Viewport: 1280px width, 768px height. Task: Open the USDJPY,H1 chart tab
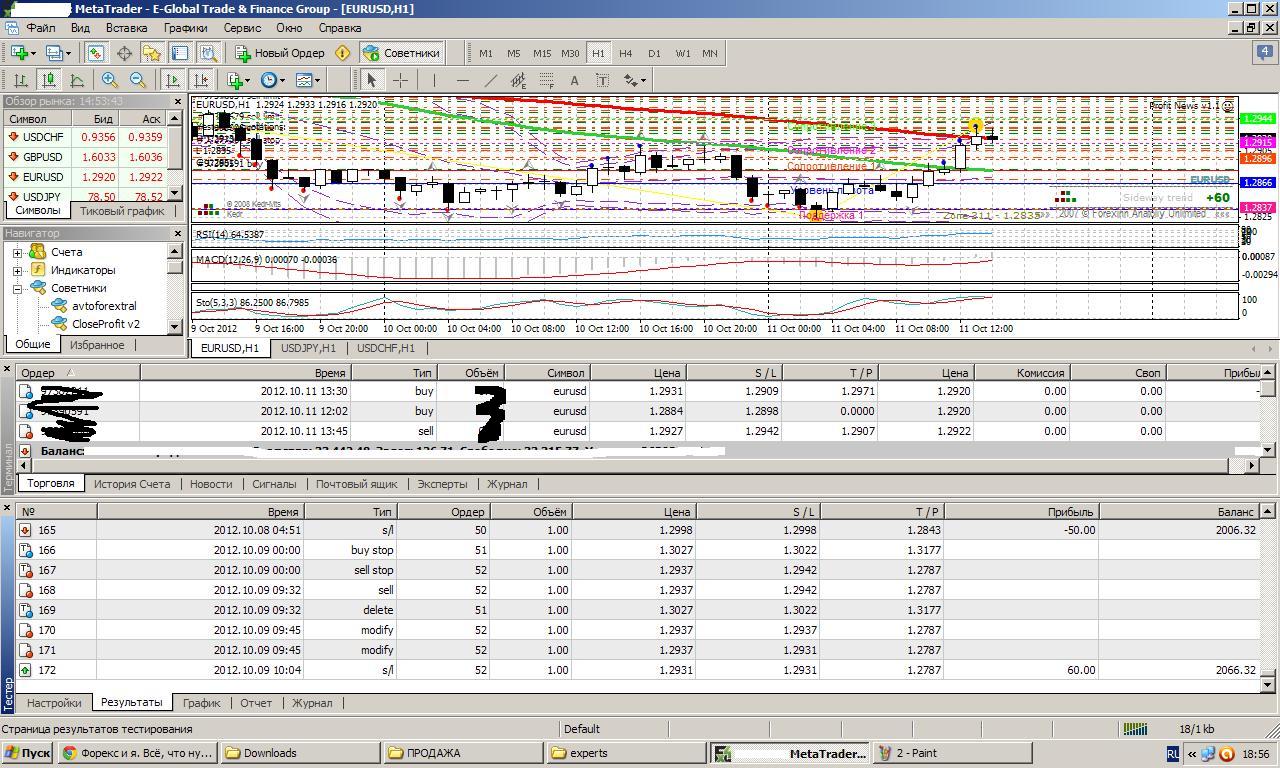click(308, 348)
